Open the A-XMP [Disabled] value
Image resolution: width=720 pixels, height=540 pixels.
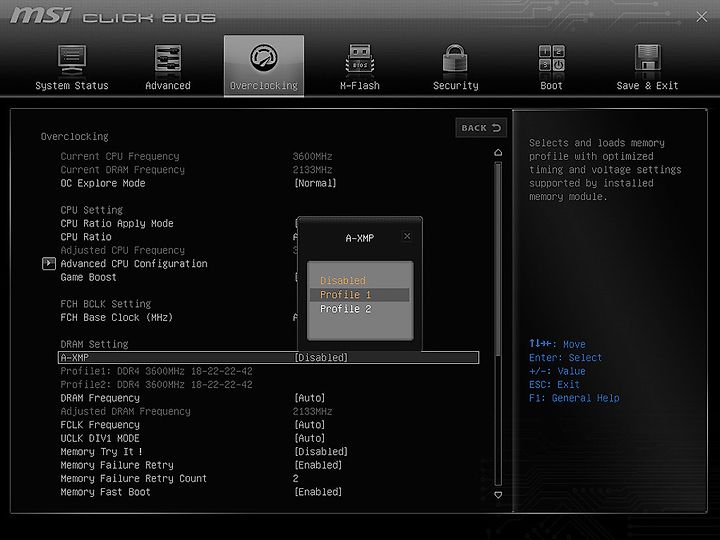(321, 358)
